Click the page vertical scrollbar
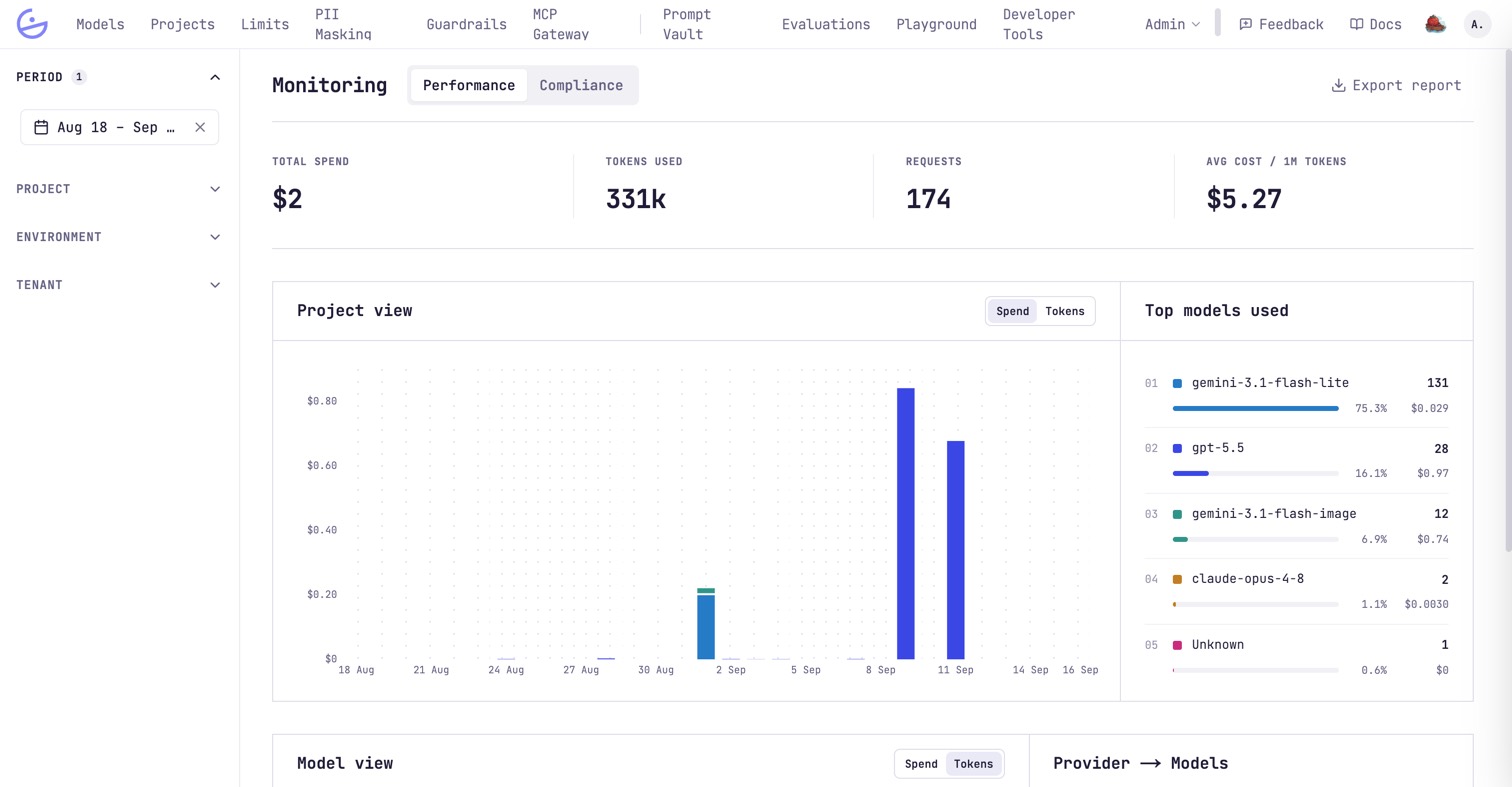Viewport: 1512px width, 787px height. [x=1508, y=300]
